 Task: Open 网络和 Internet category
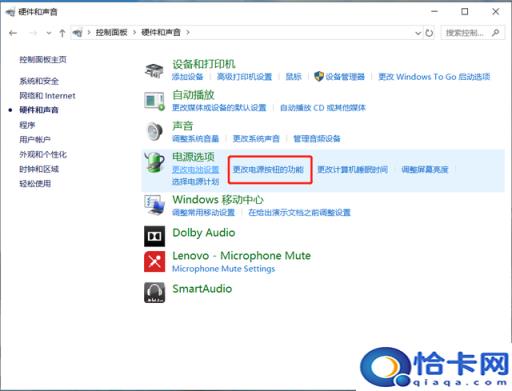pos(47,96)
